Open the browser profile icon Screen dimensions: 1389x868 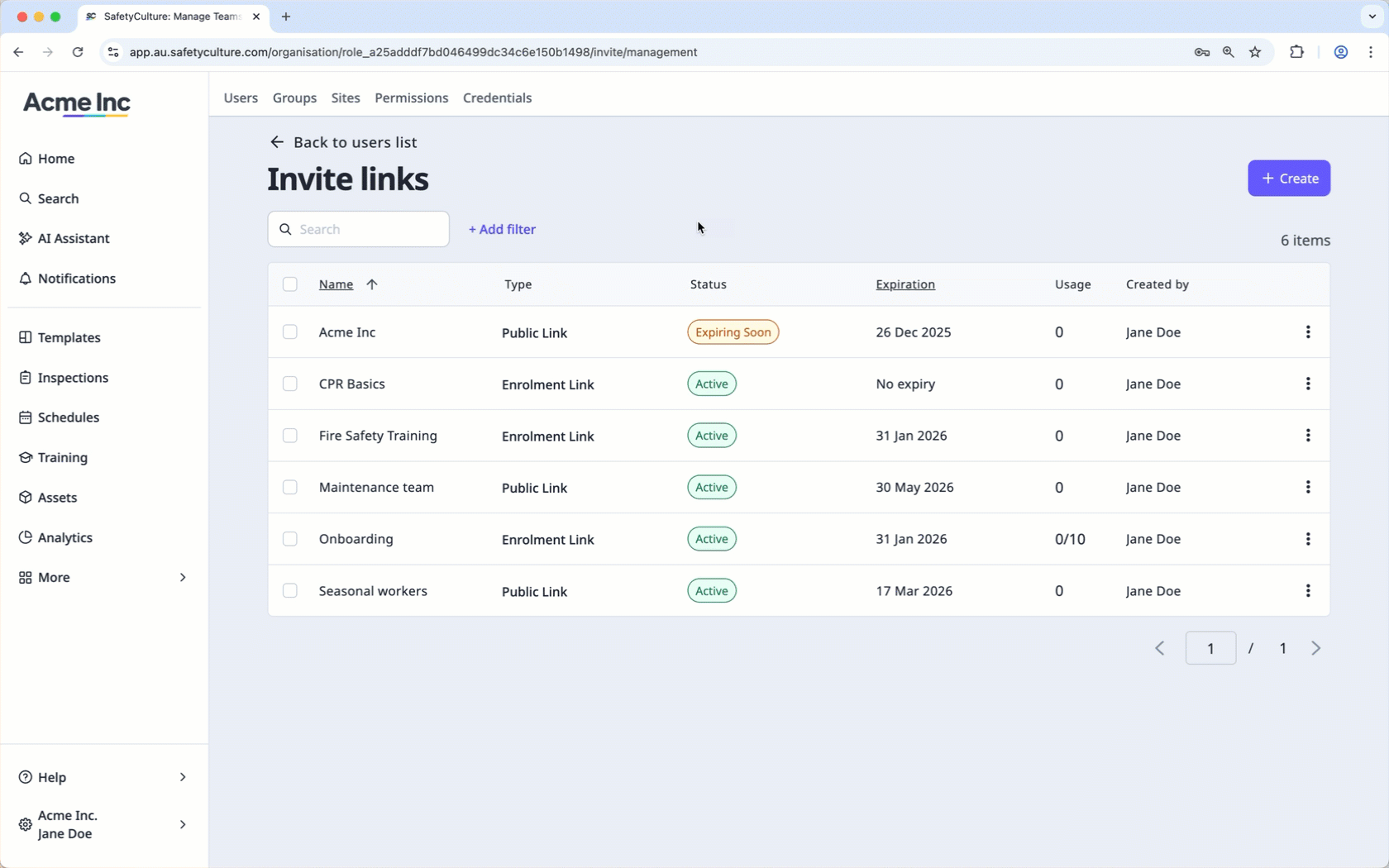[1341, 52]
